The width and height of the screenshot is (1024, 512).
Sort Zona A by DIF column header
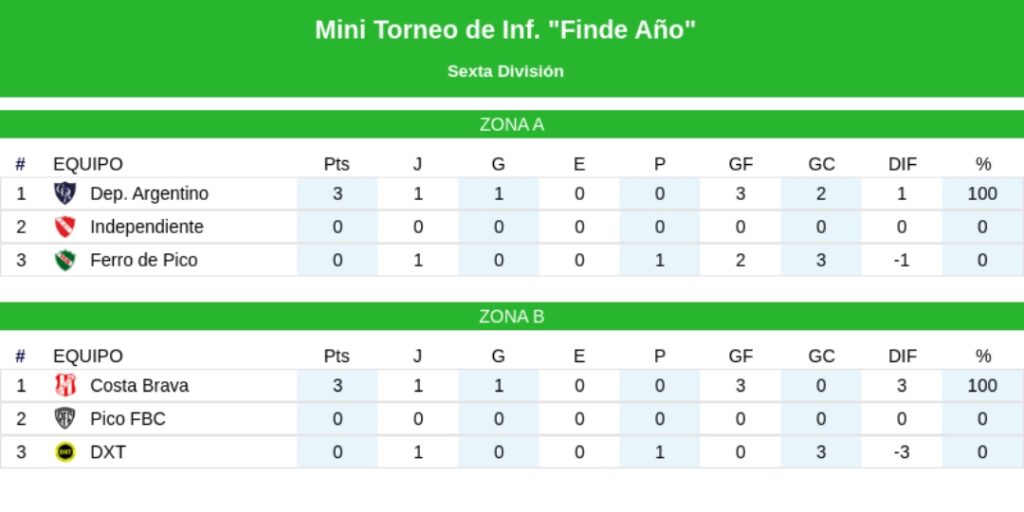pos(902,164)
